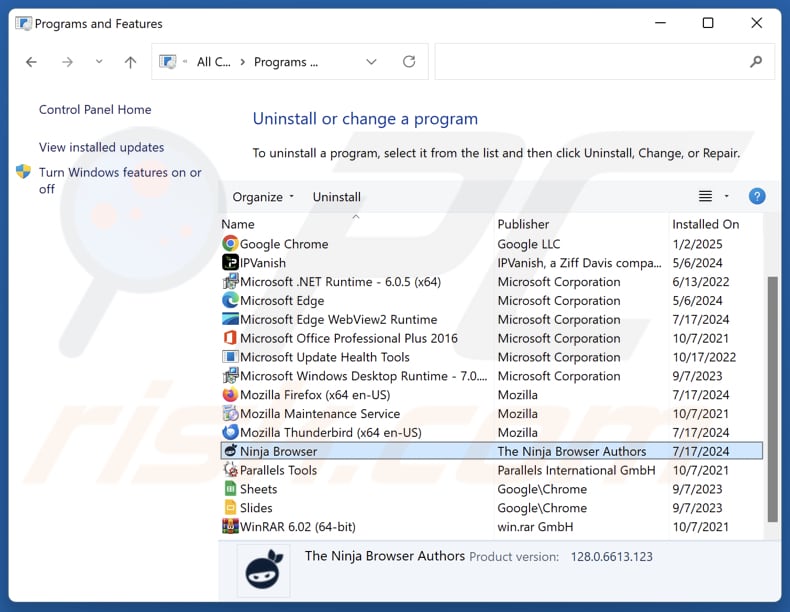
Task: Select Microsoft Update Health Tools name
Action: tap(325, 357)
